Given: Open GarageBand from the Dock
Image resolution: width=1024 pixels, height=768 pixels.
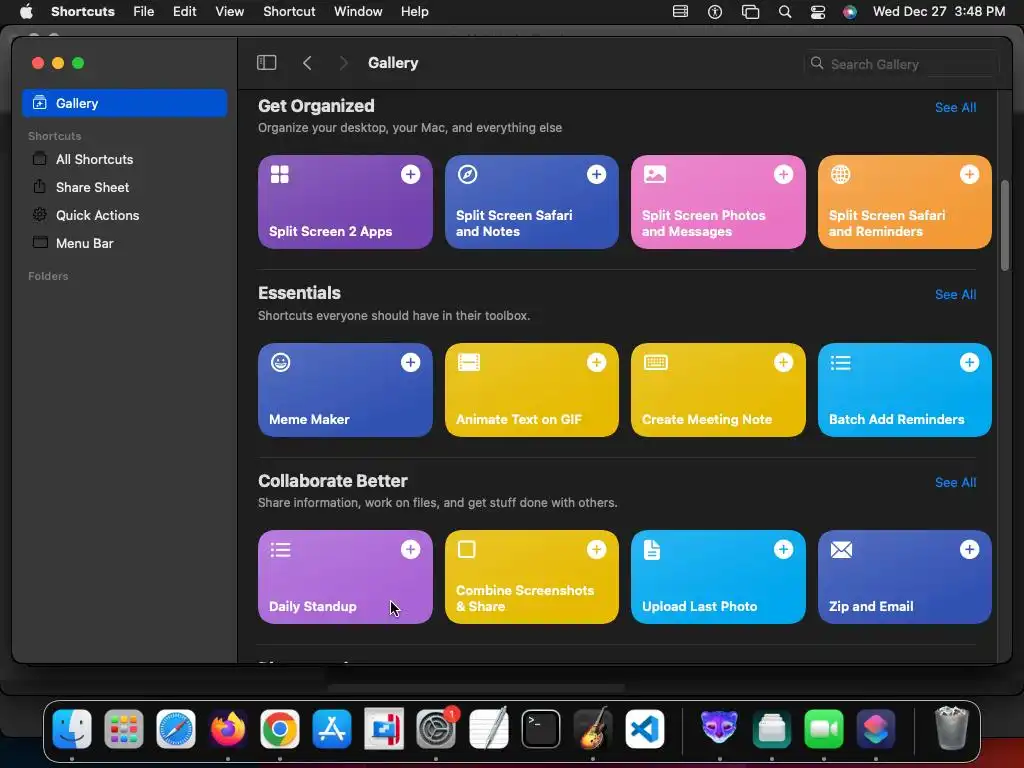Looking at the screenshot, I should point(593,729).
